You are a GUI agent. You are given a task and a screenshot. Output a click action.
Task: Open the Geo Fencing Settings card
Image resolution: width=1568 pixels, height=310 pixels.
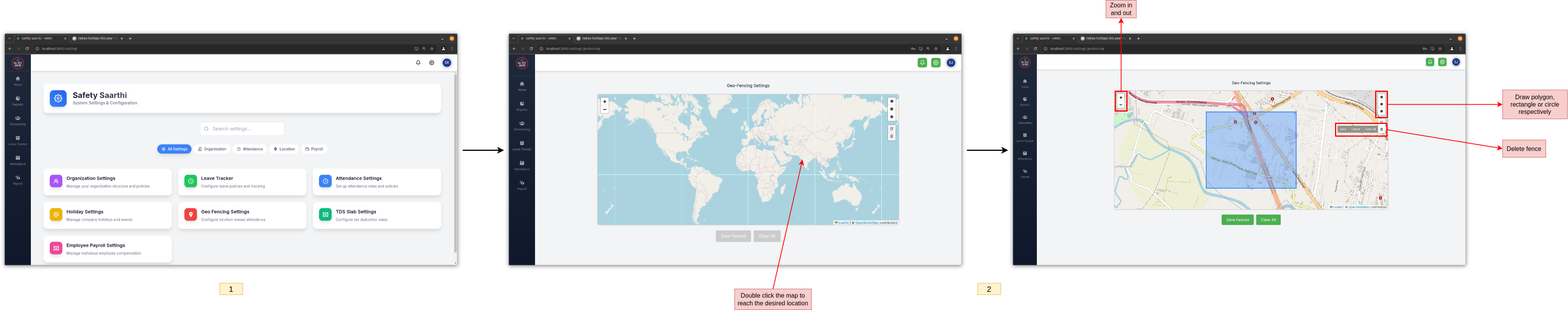(241, 215)
